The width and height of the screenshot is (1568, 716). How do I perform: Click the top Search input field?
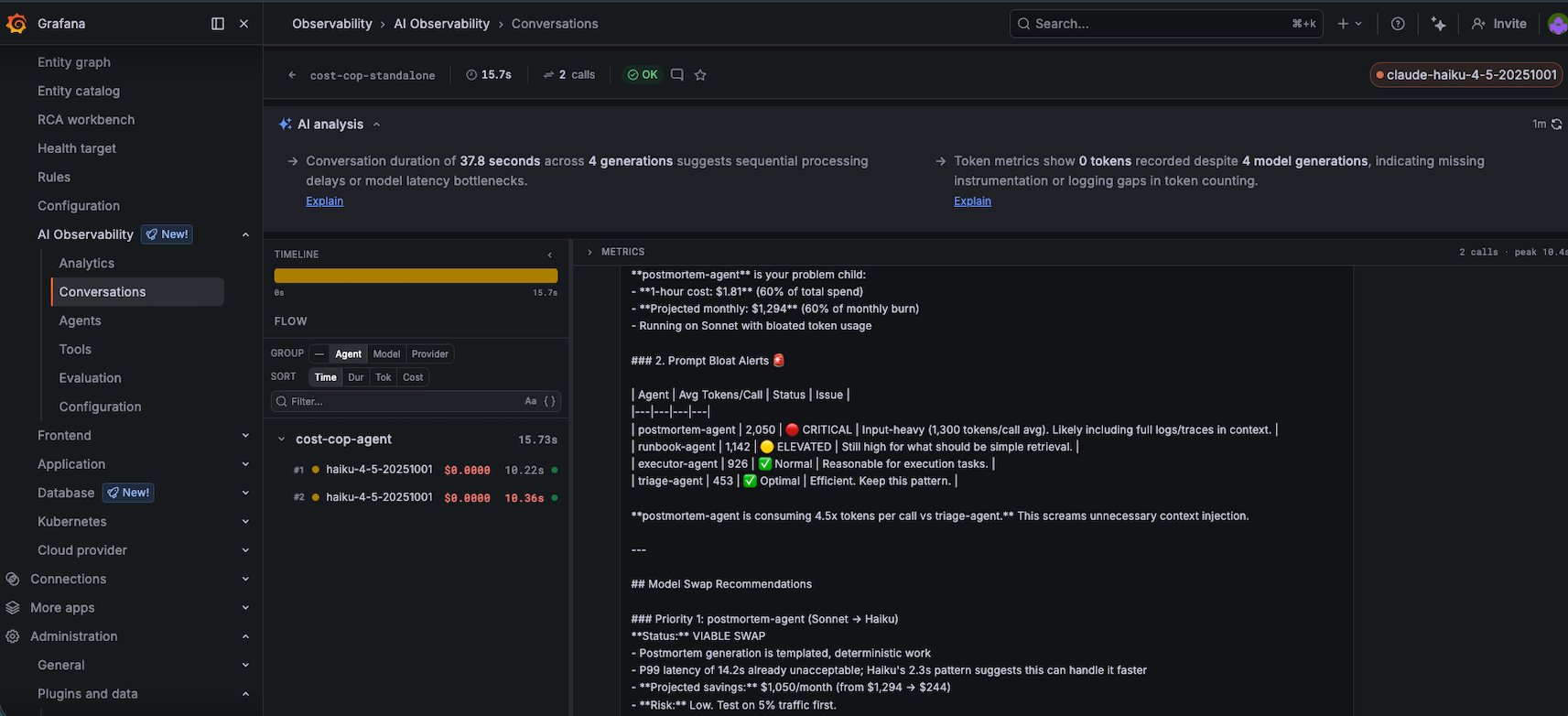click(1167, 24)
